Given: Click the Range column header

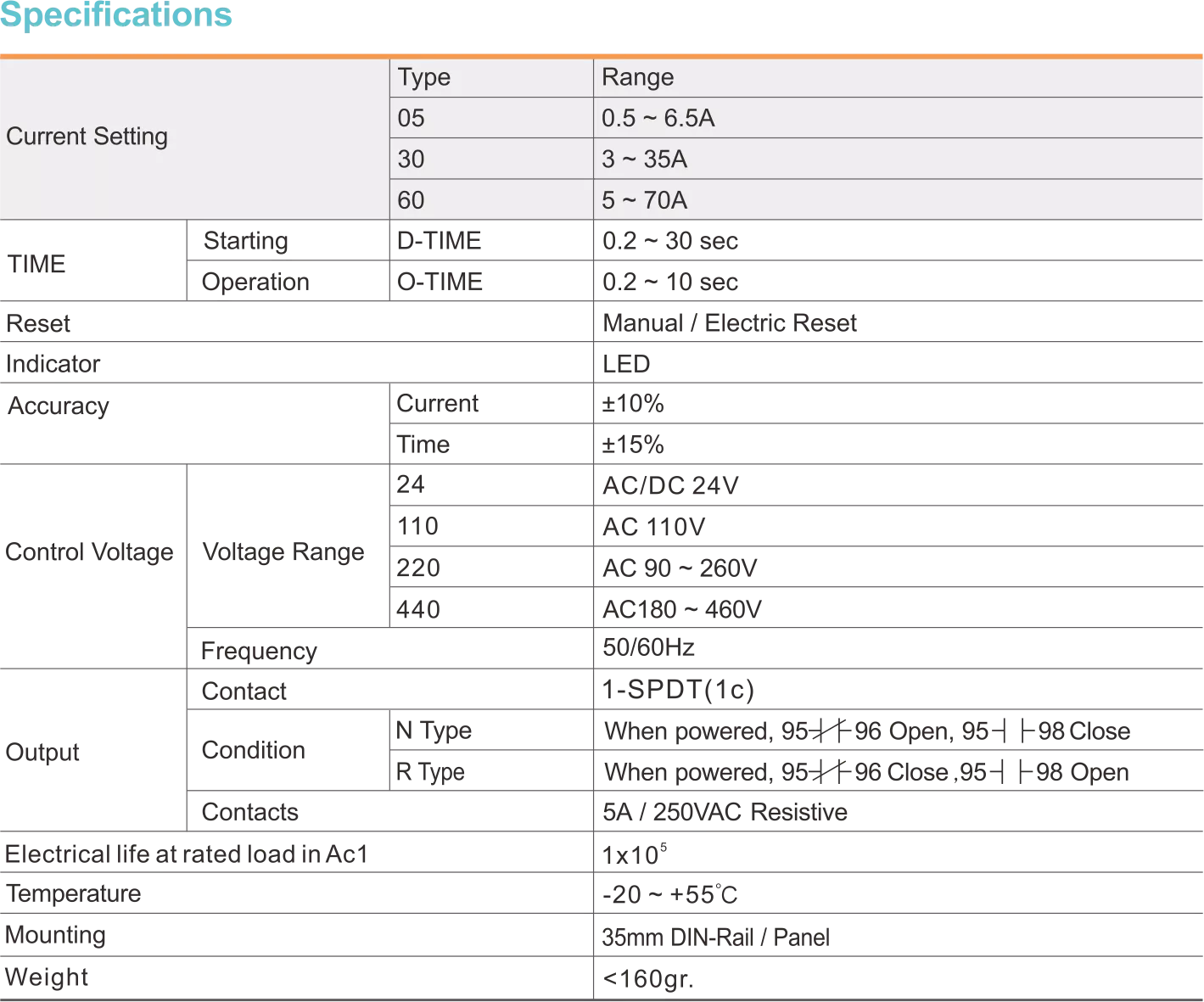Looking at the screenshot, I should click(x=637, y=77).
